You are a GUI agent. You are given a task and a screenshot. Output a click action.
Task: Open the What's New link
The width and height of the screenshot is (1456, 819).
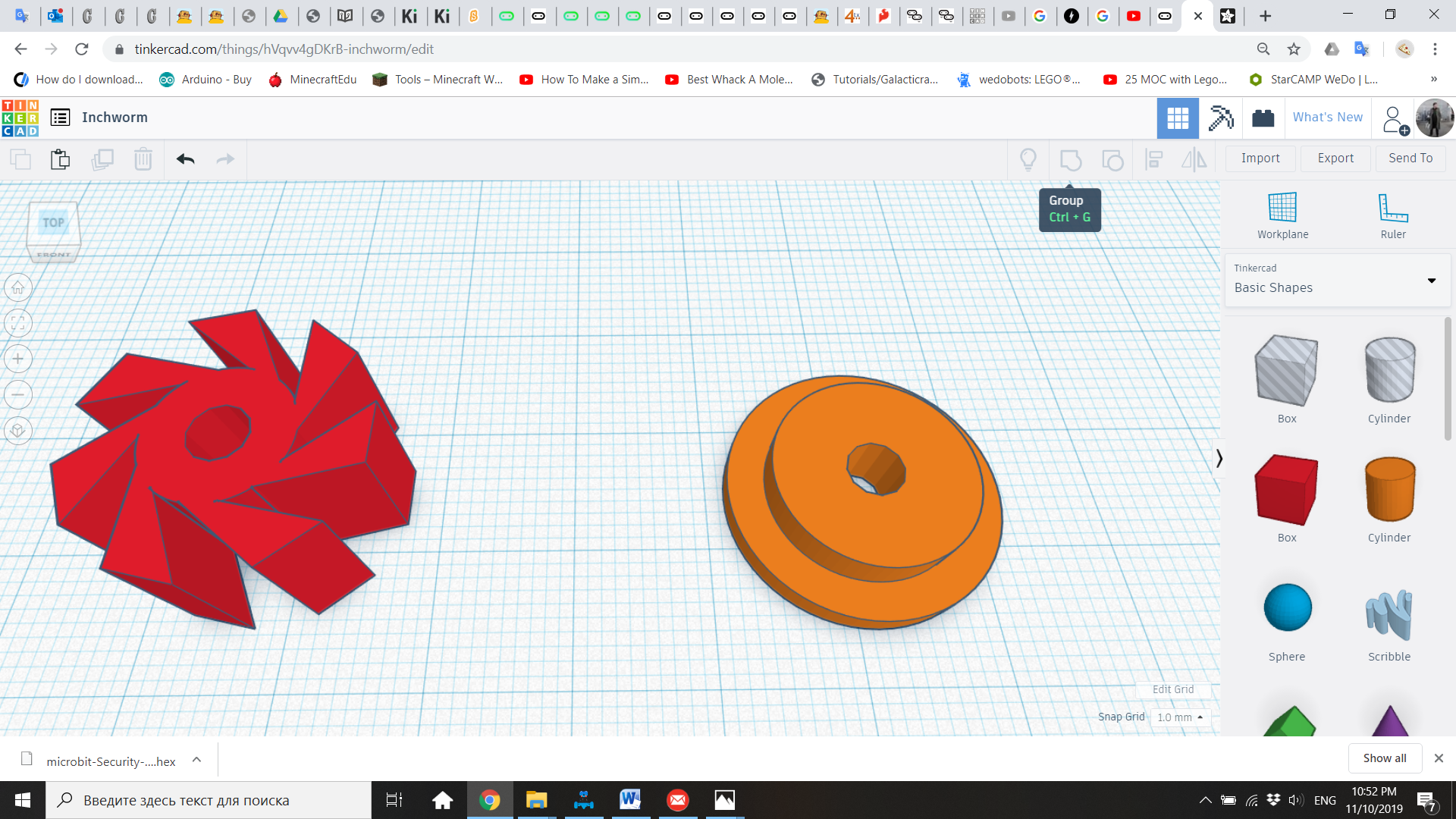tap(1327, 118)
